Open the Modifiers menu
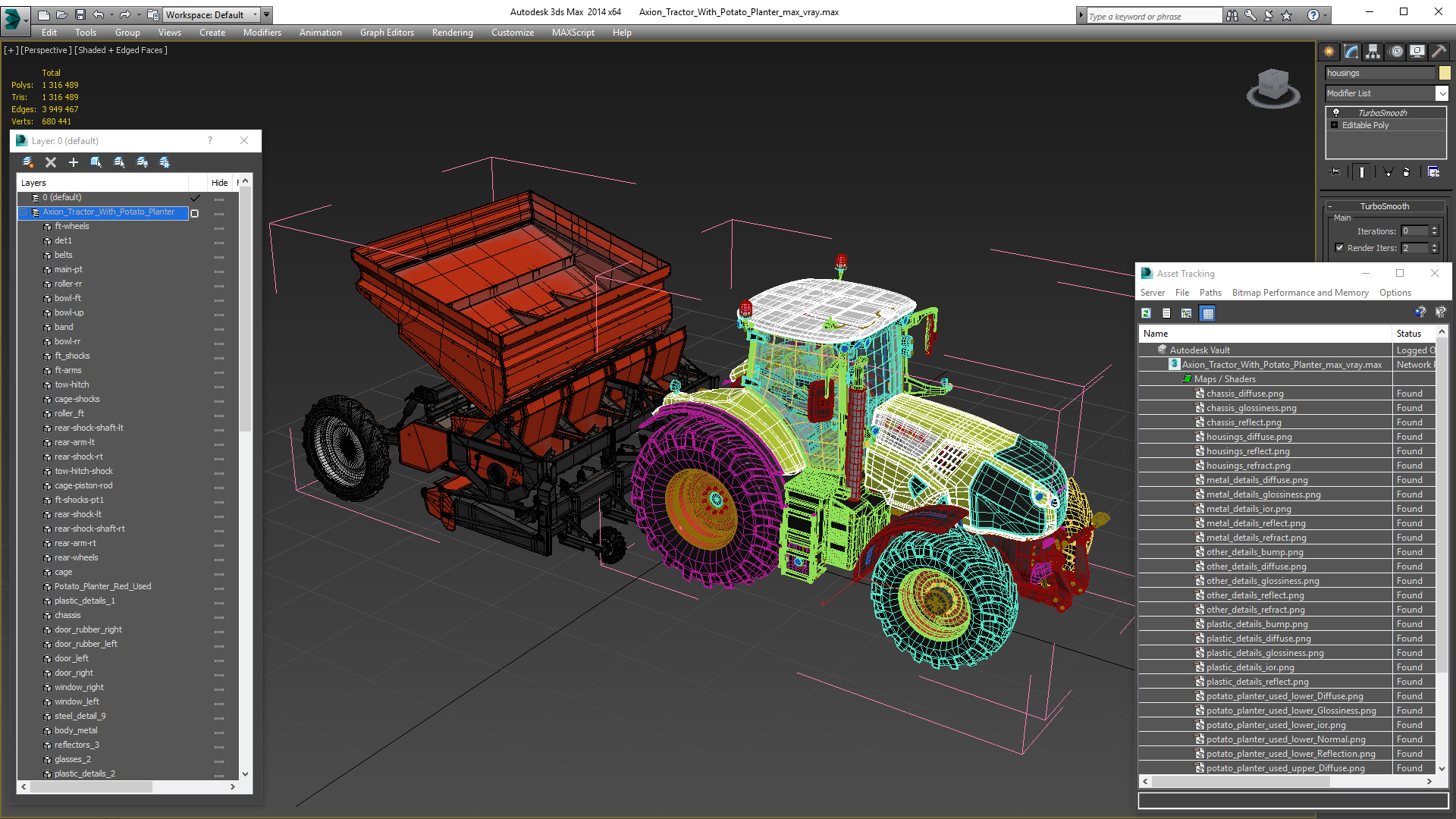Screen dimensions: 1456x819 pyautogui.click(x=262, y=33)
